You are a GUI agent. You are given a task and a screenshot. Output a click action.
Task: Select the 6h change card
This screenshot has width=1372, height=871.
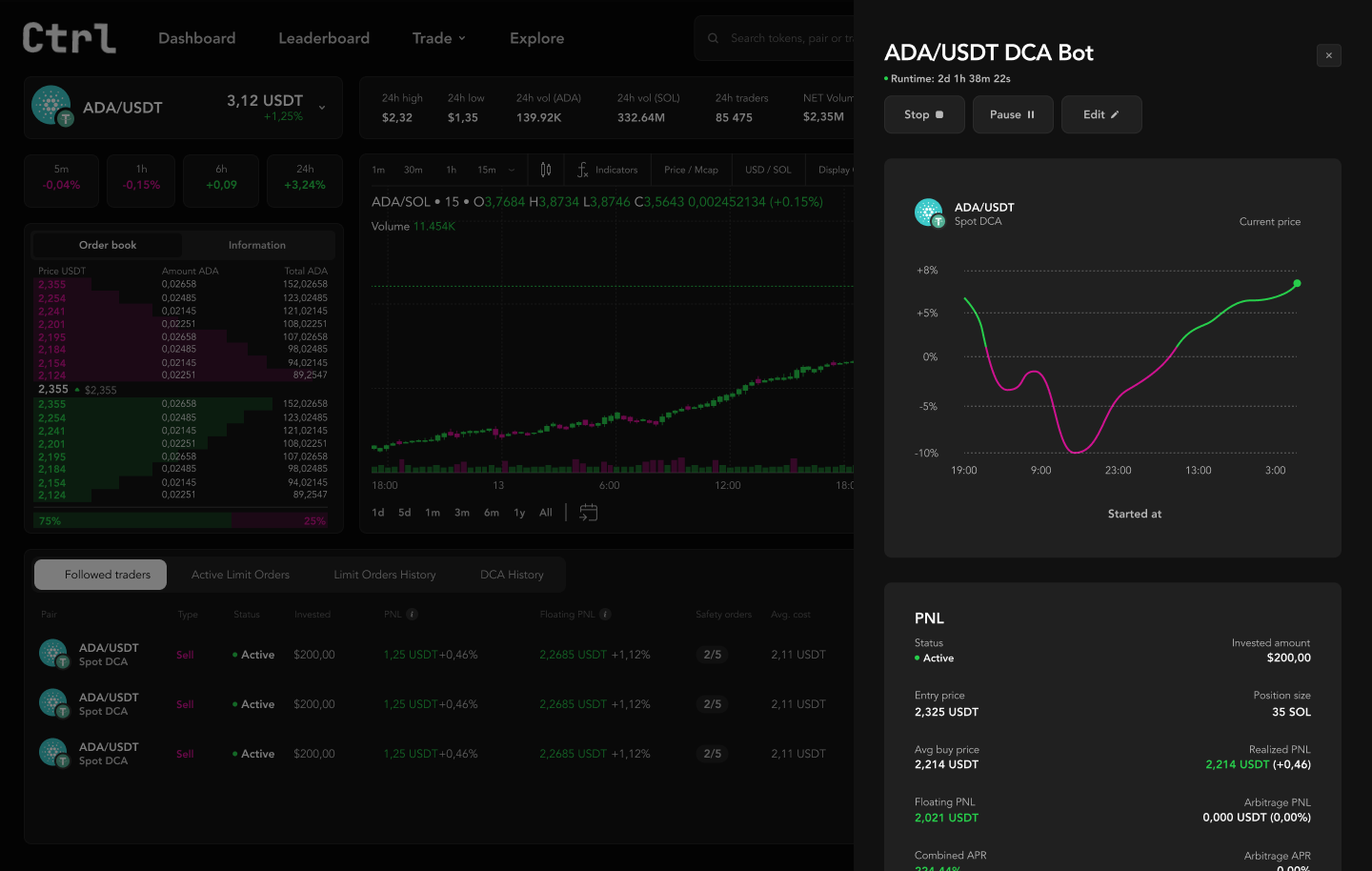221,180
